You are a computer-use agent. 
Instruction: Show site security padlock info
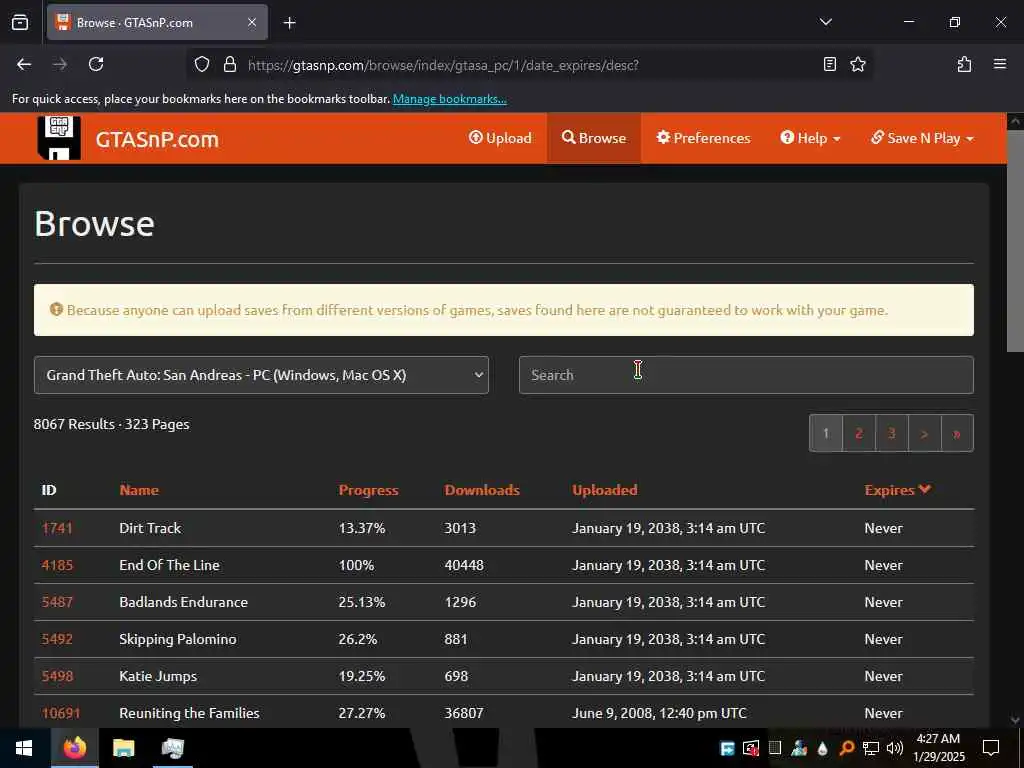pos(230,64)
